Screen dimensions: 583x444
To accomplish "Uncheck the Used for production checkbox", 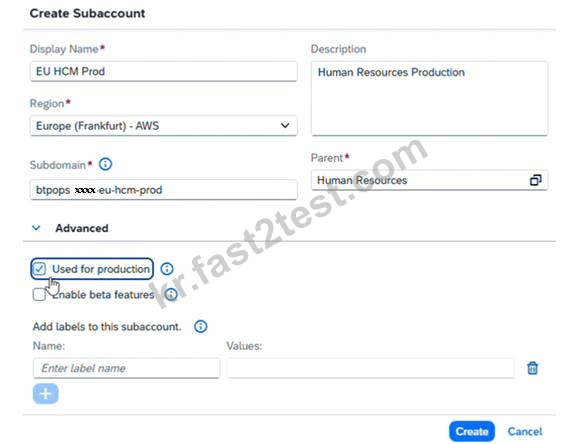I will (x=39, y=268).
